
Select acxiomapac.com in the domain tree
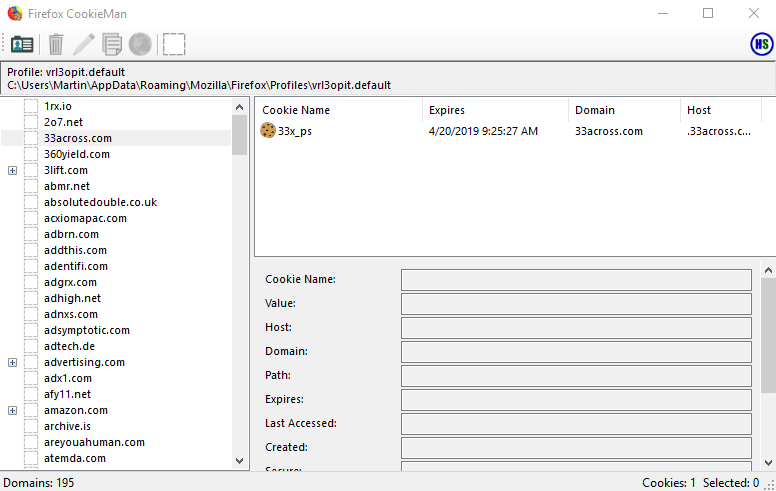tap(85, 218)
